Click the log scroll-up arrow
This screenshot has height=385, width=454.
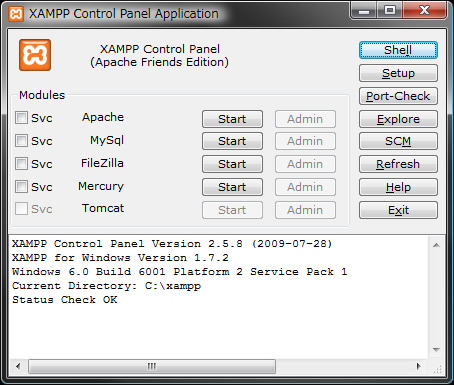click(436, 245)
